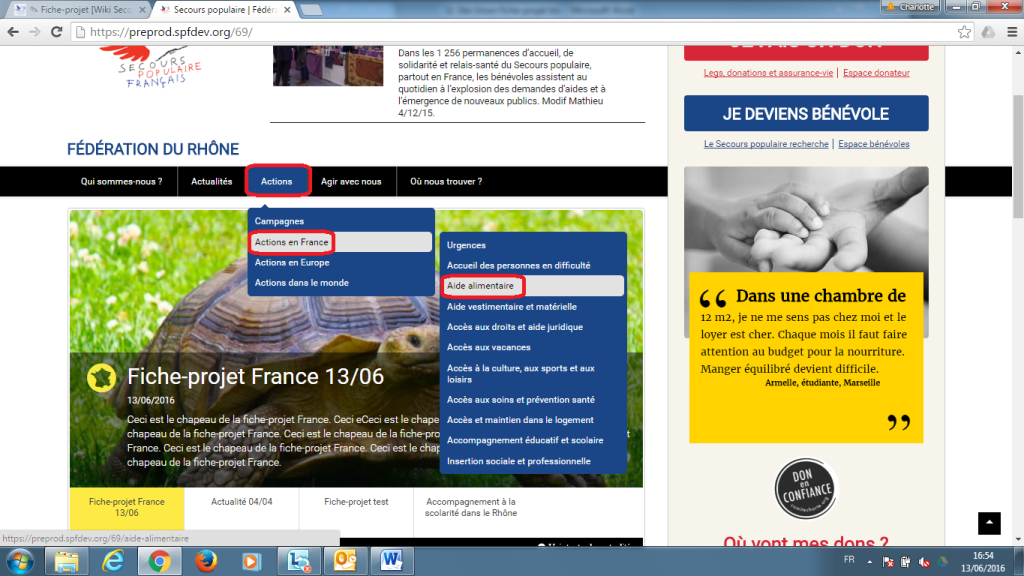Open Lync from the taskbar

pyautogui.click(x=298, y=561)
